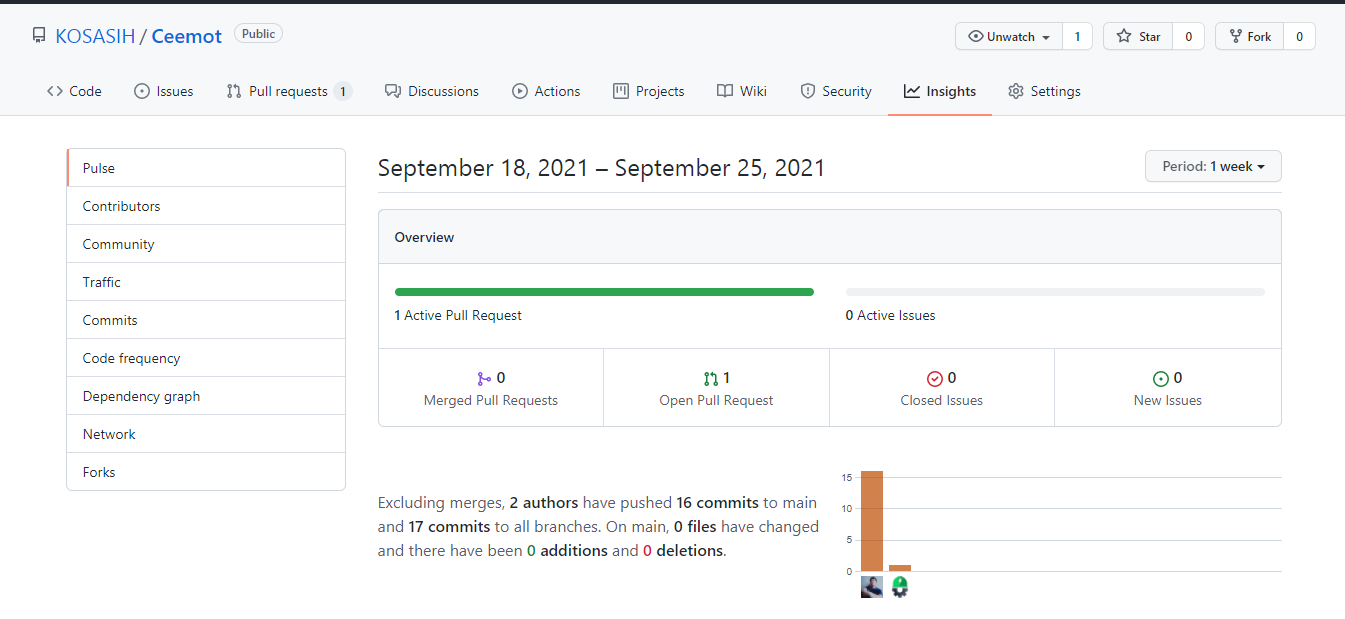The height and width of the screenshot is (619, 1345).
Task: Click the New Issues link
Action: 1168,388
